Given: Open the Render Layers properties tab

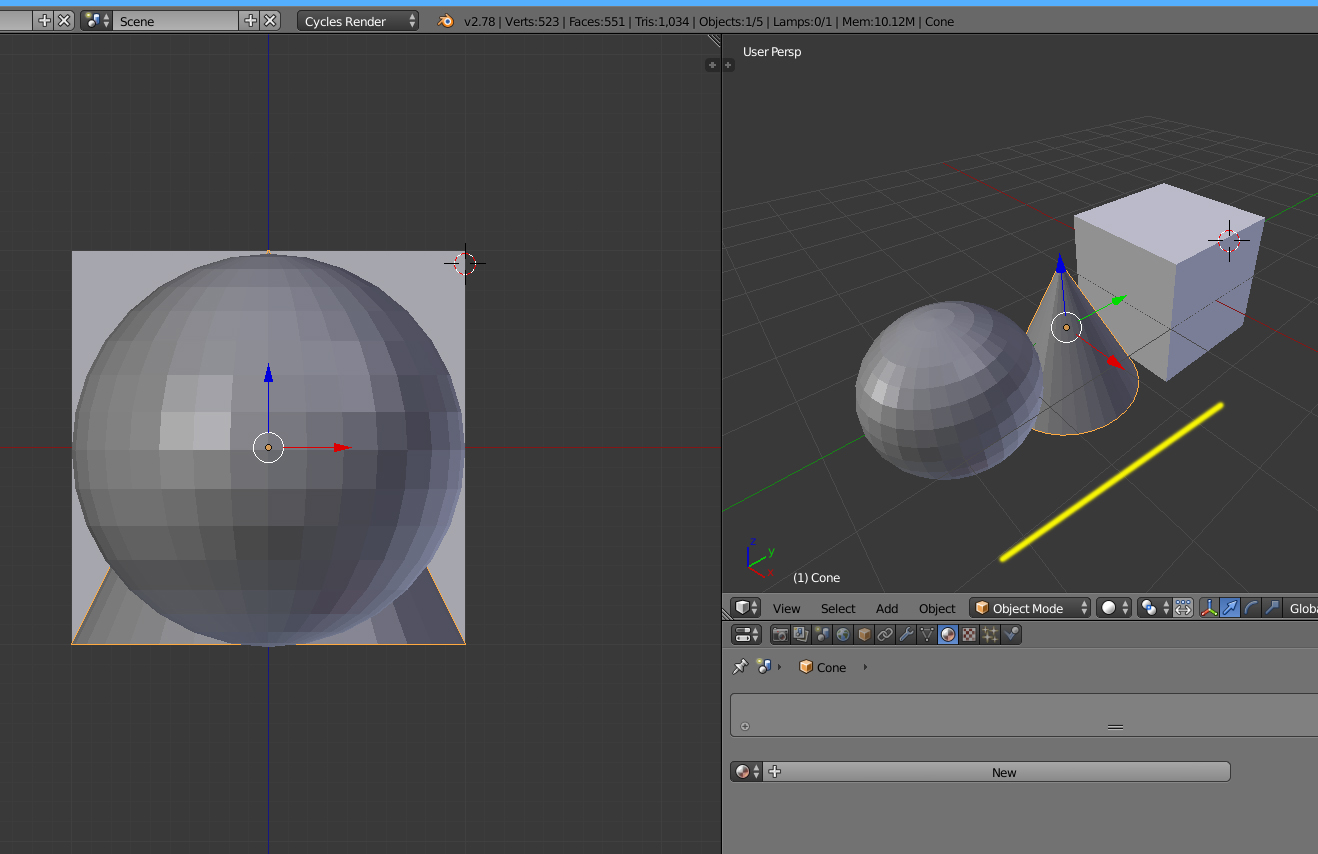Looking at the screenshot, I should click(801, 634).
